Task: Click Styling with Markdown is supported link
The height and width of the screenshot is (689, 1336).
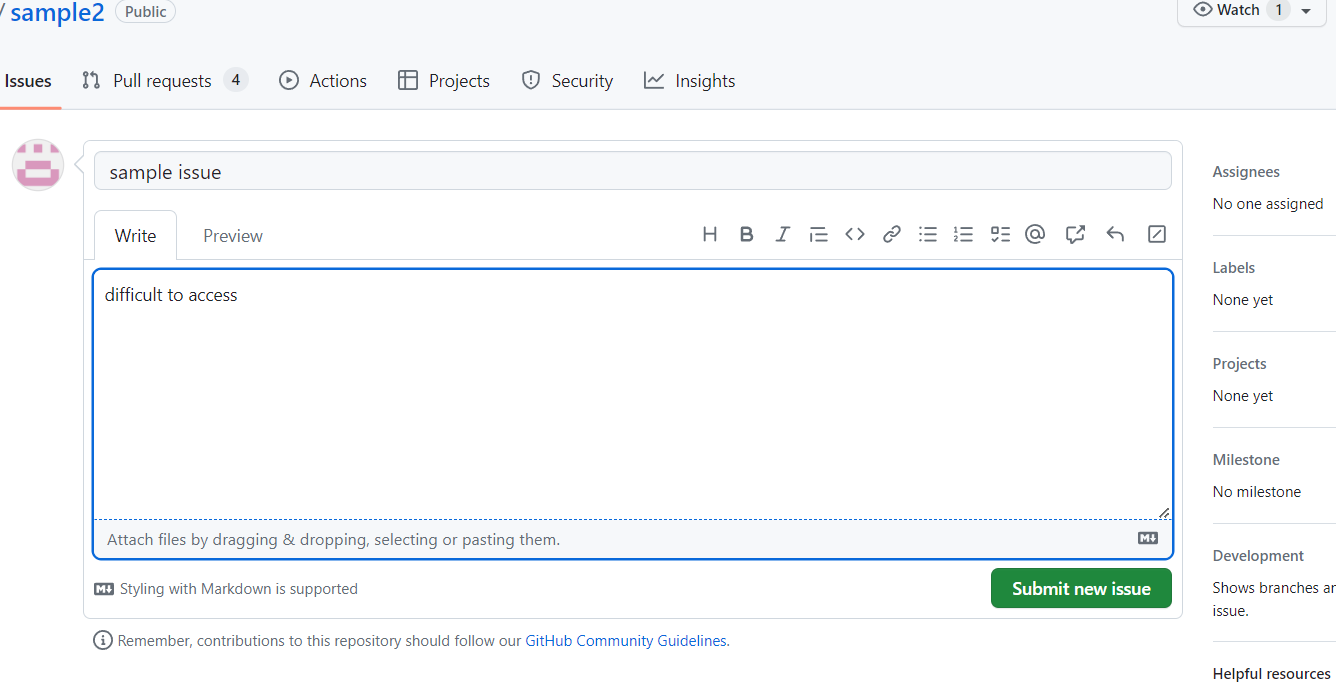Action: (x=226, y=589)
